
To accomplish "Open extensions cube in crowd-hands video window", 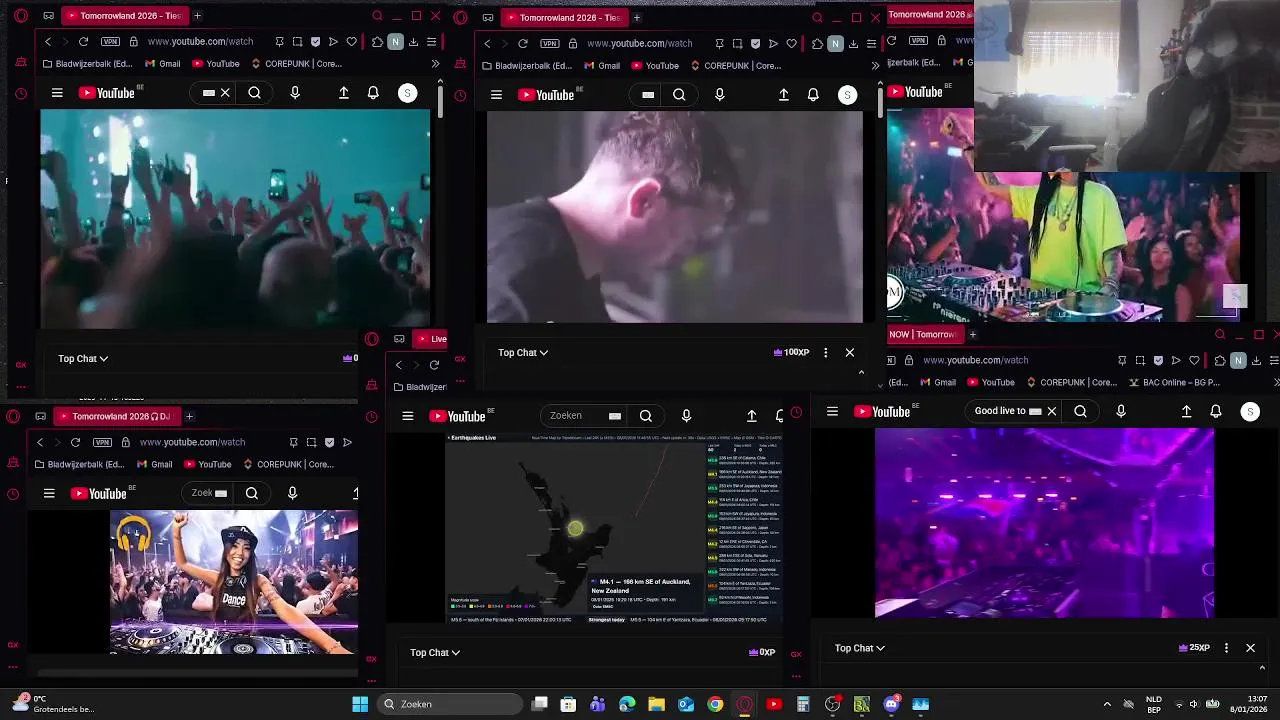I will pos(377,42).
